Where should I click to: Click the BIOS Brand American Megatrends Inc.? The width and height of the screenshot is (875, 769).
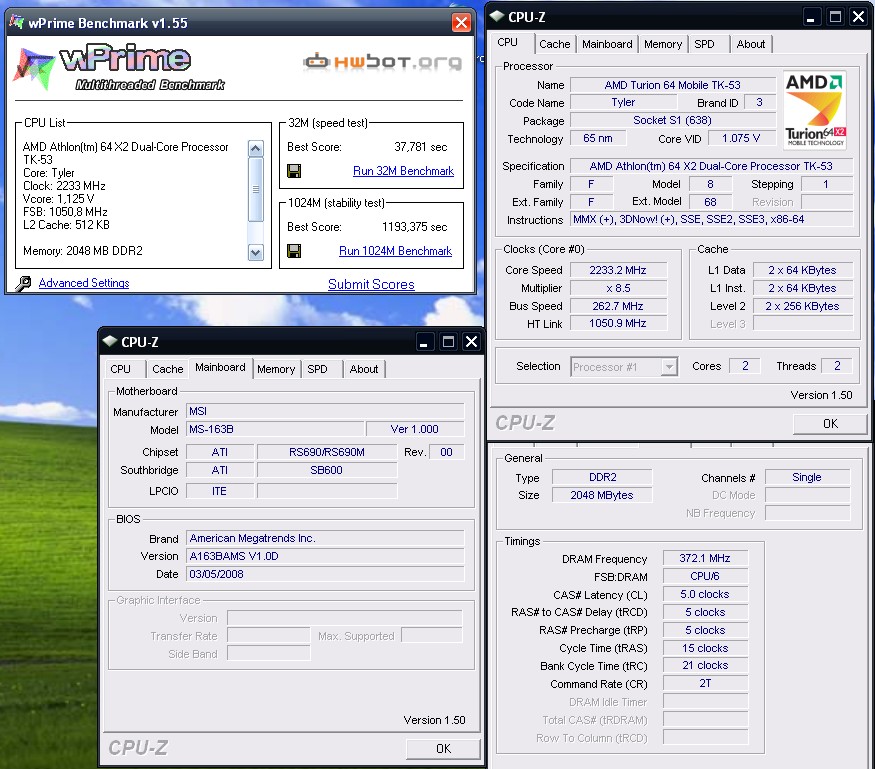(325, 538)
